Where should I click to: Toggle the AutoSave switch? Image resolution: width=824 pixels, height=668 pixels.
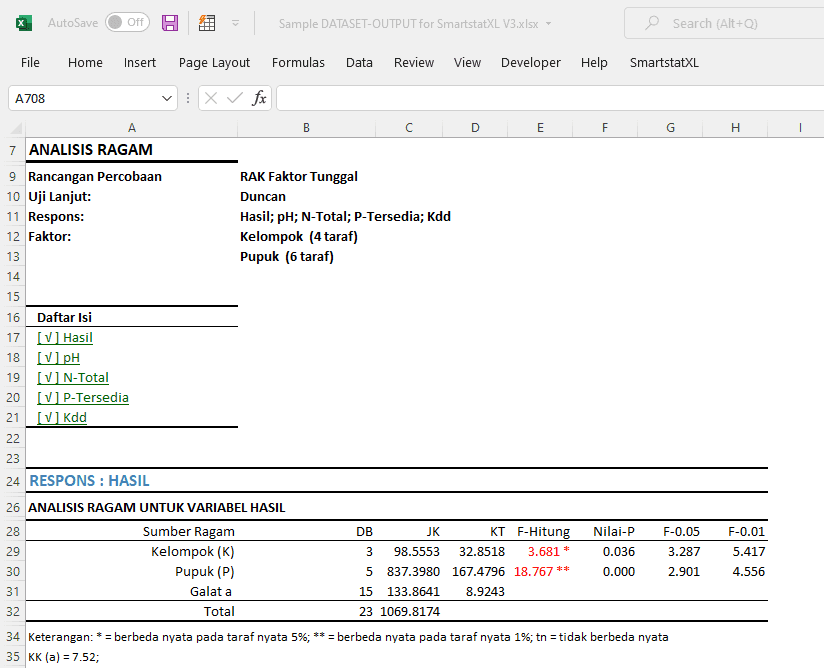[127, 22]
